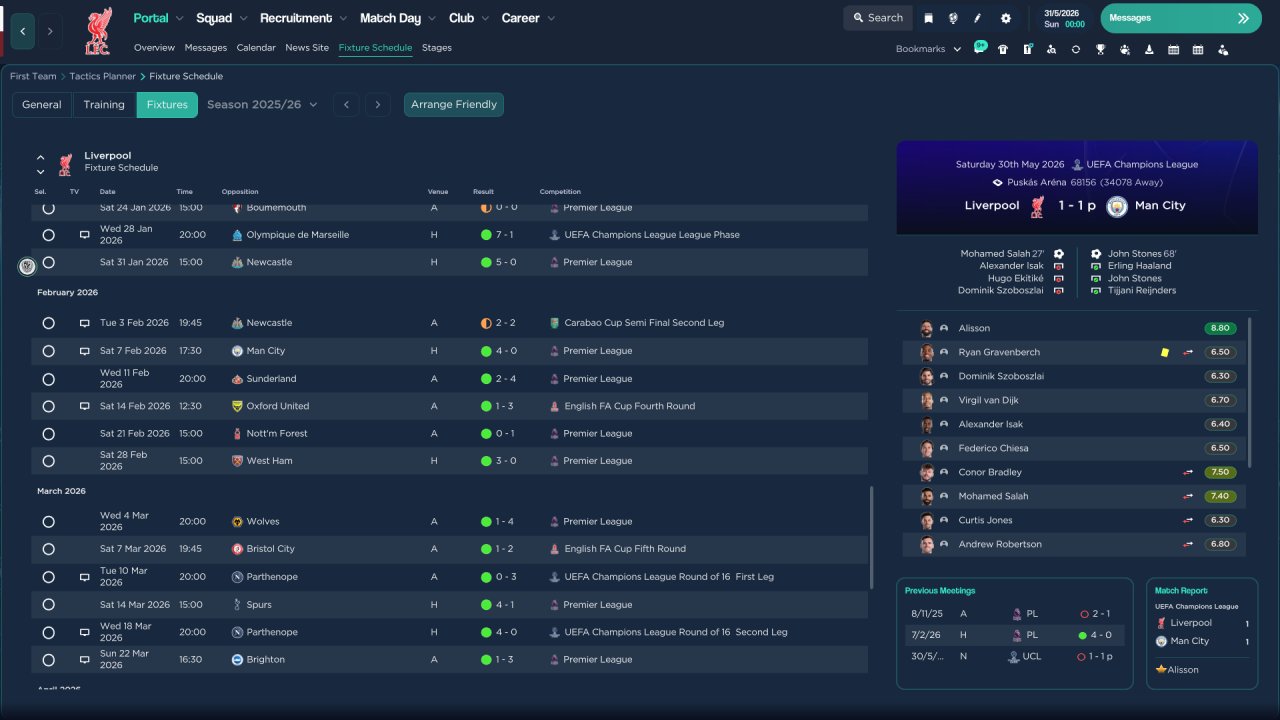Open the bookmark icon in top bar

(929, 18)
